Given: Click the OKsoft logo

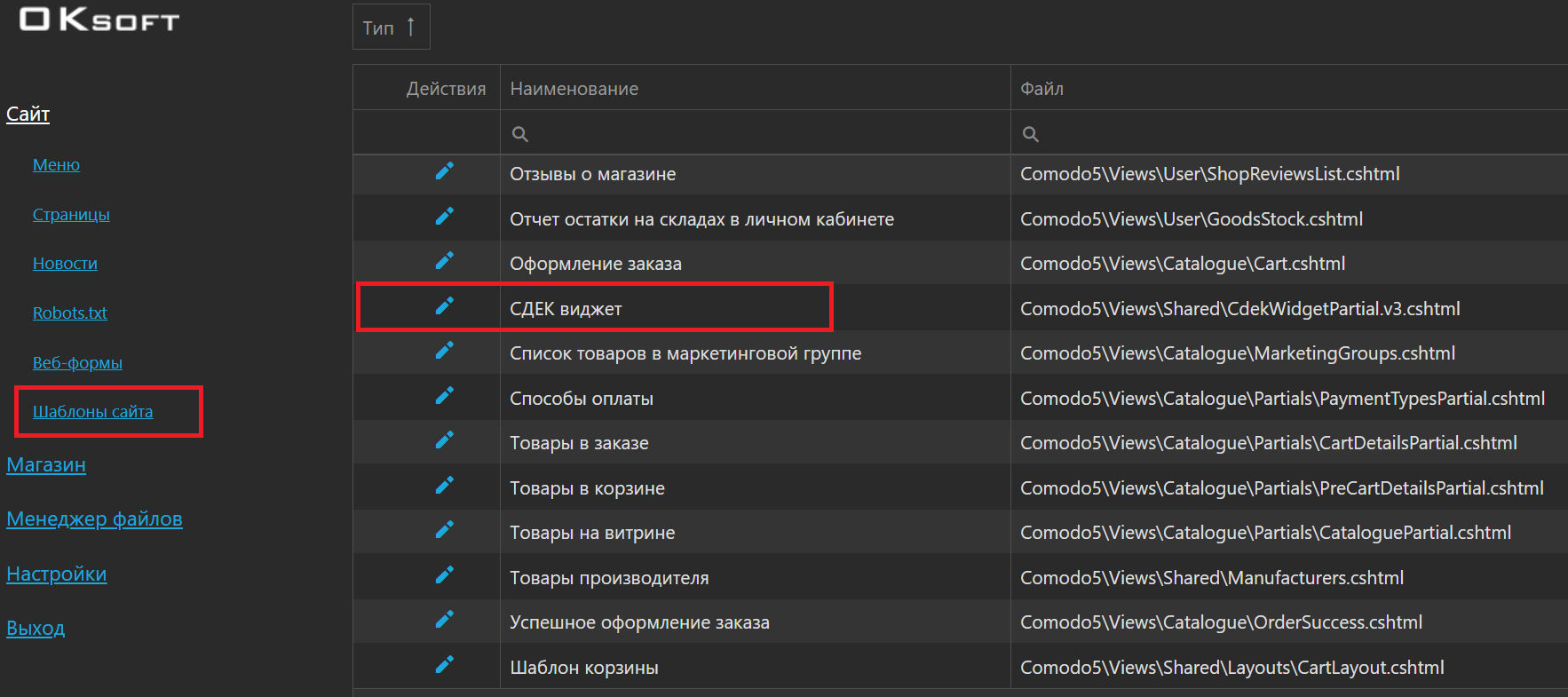Looking at the screenshot, I should [99, 20].
